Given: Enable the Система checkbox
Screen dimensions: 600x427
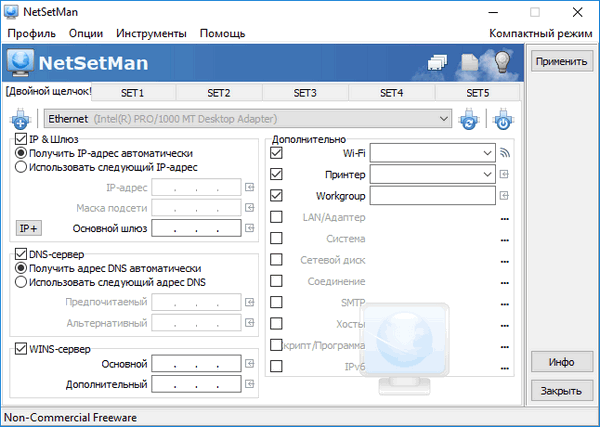Looking at the screenshot, I should (276, 238).
